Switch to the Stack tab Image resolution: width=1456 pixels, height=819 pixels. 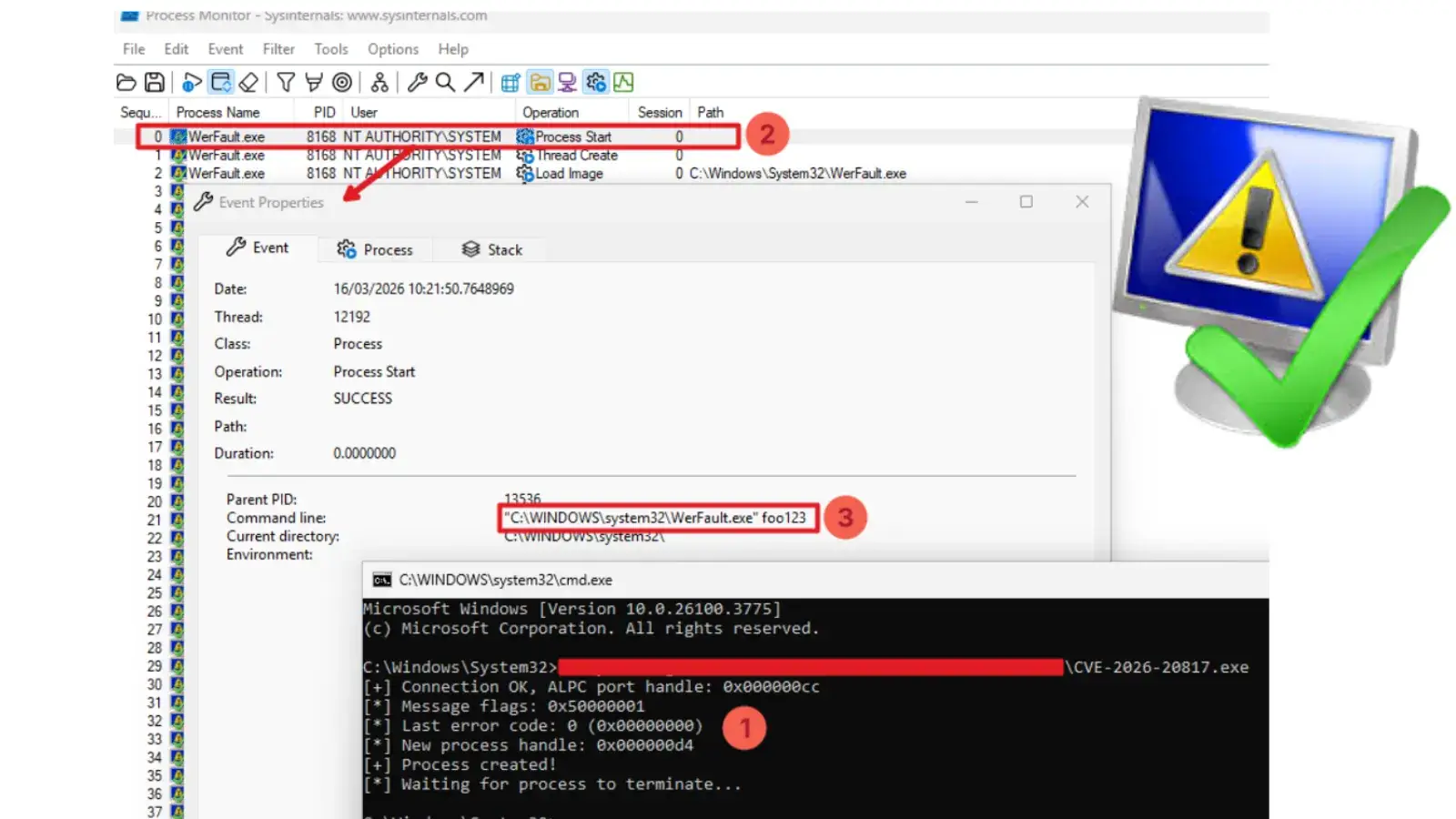pyautogui.click(x=492, y=249)
